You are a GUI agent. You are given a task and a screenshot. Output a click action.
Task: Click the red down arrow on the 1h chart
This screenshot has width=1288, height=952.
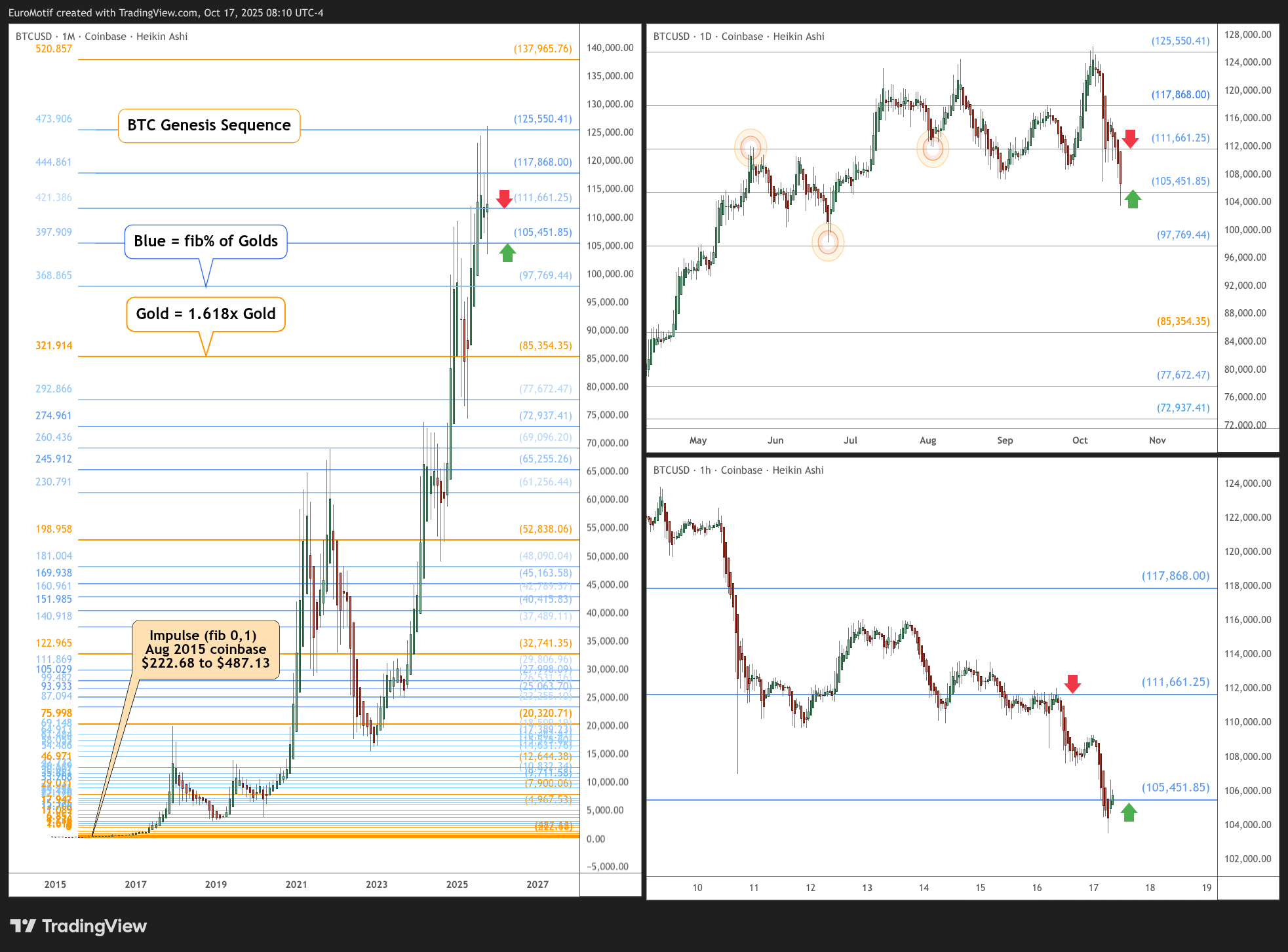pos(1072,684)
